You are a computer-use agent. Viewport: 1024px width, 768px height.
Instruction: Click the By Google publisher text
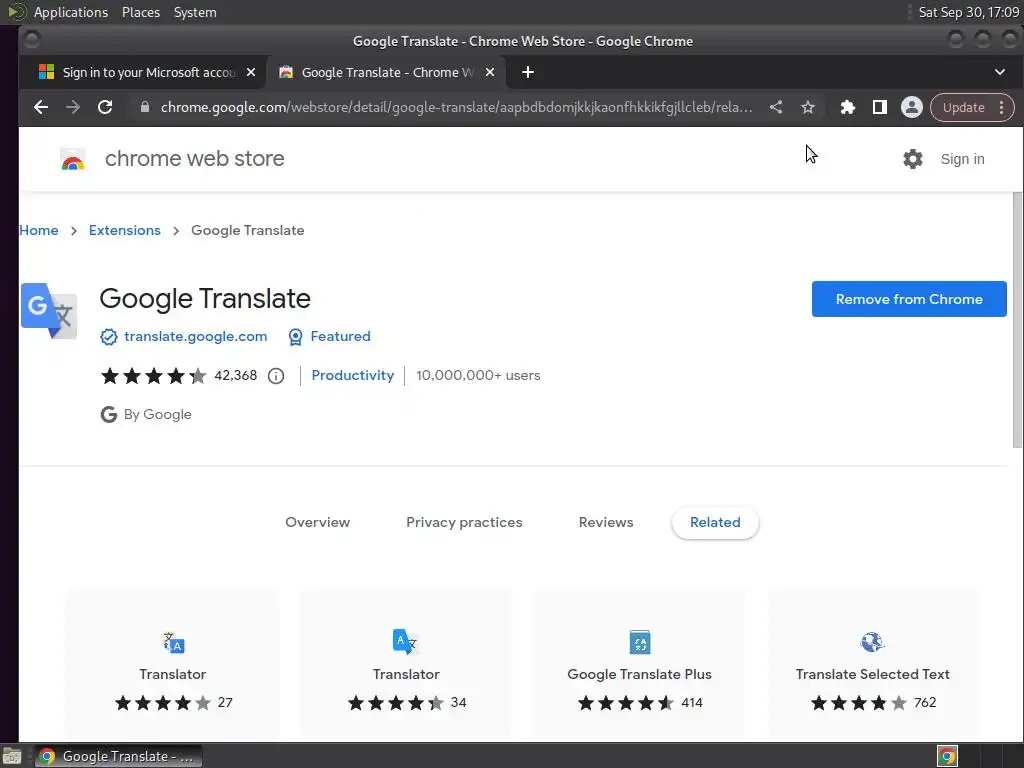(157, 415)
